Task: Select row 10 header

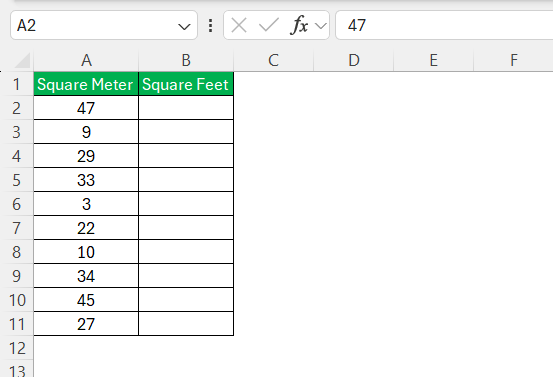Action: [x=17, y=300]
